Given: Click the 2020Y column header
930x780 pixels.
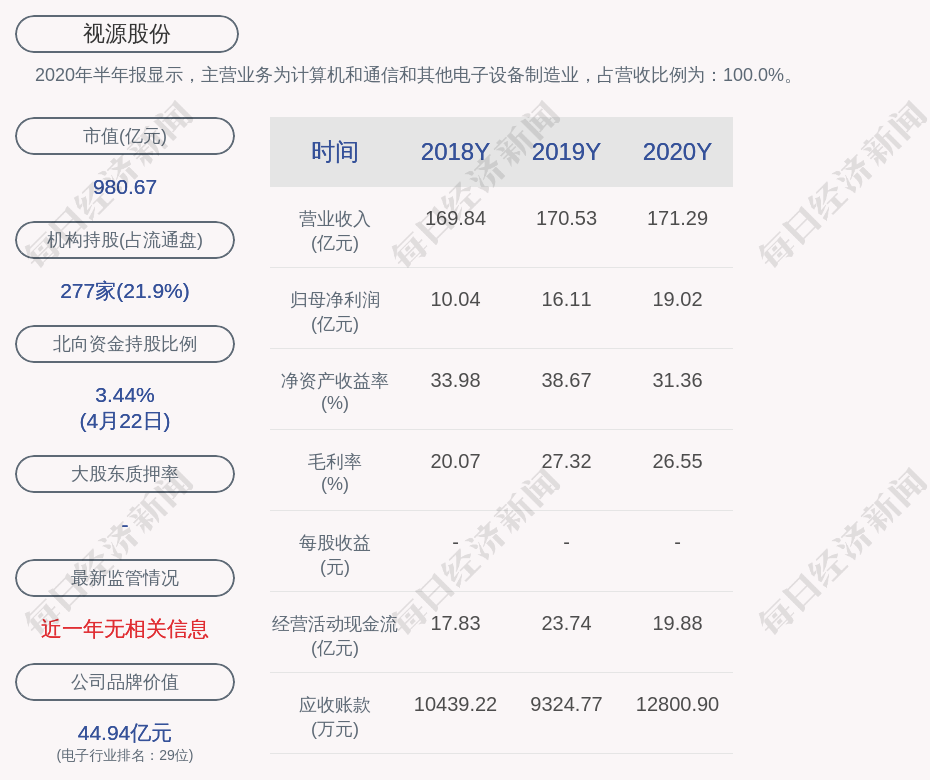Looking at the screenshot, I should [677, 152].
